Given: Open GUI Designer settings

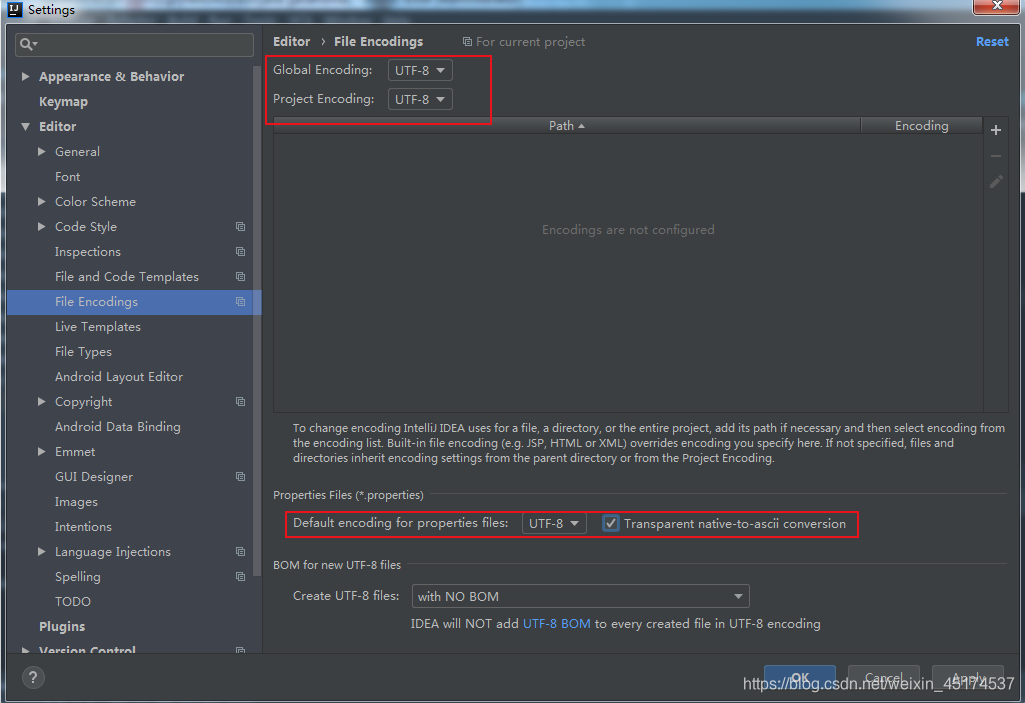Looking at the screenshot, I should [x=93, y=477].
